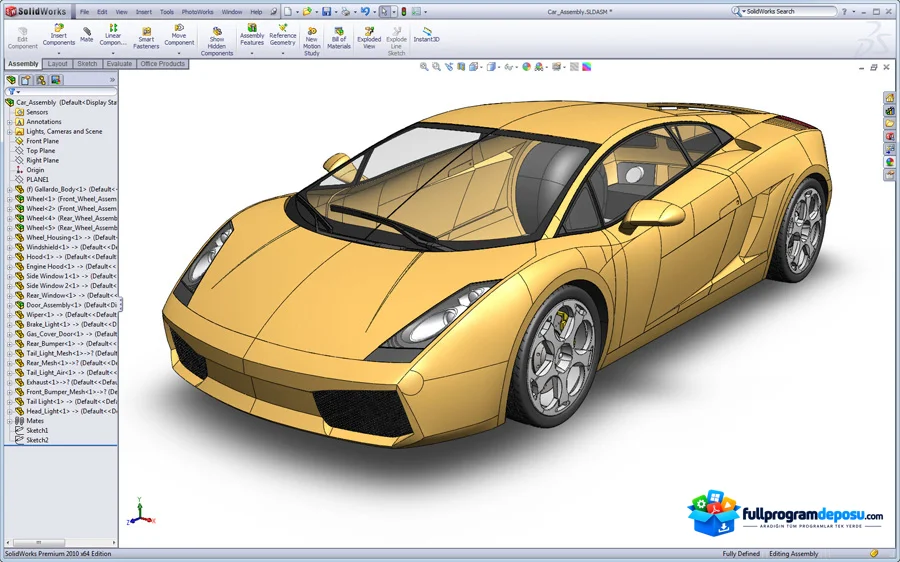Click the Save icon
The height and width of the screenshot is (562, 900).
(326, 11)
